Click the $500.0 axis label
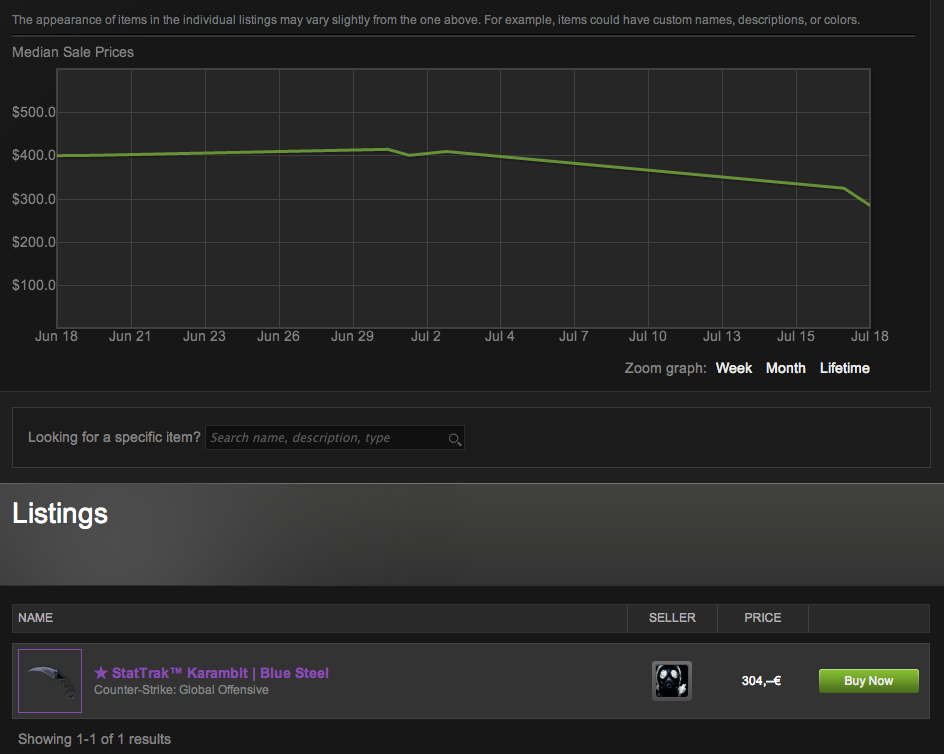Screen dimensions: 944x754 (x=34, y=112)
